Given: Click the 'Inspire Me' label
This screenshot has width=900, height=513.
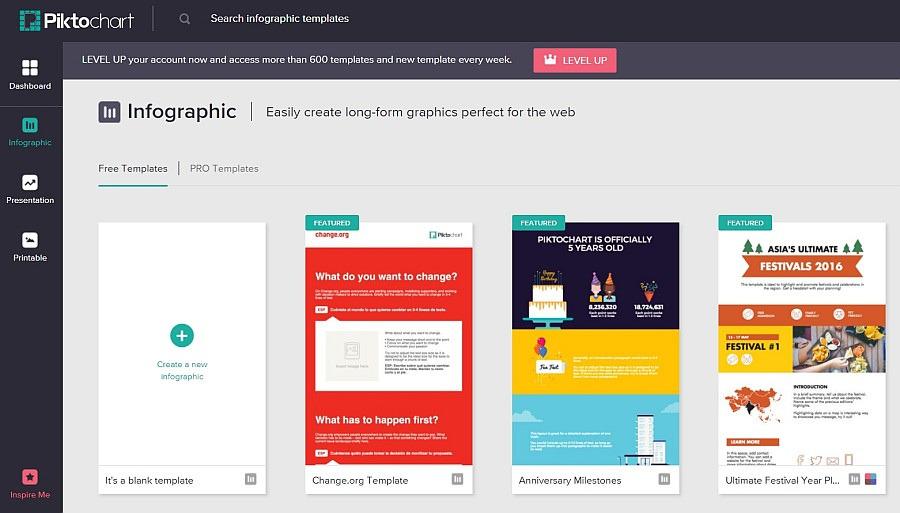Looking at the screenshot, I should tap(30, 495).
